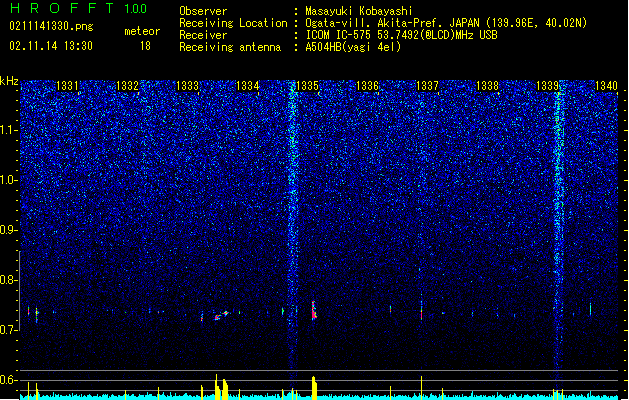The height and width of the screenshot is (400, 629).
Task: Click the bright red meteor echo after 1335
Action: pyautogui.click(x=314, y=310)
